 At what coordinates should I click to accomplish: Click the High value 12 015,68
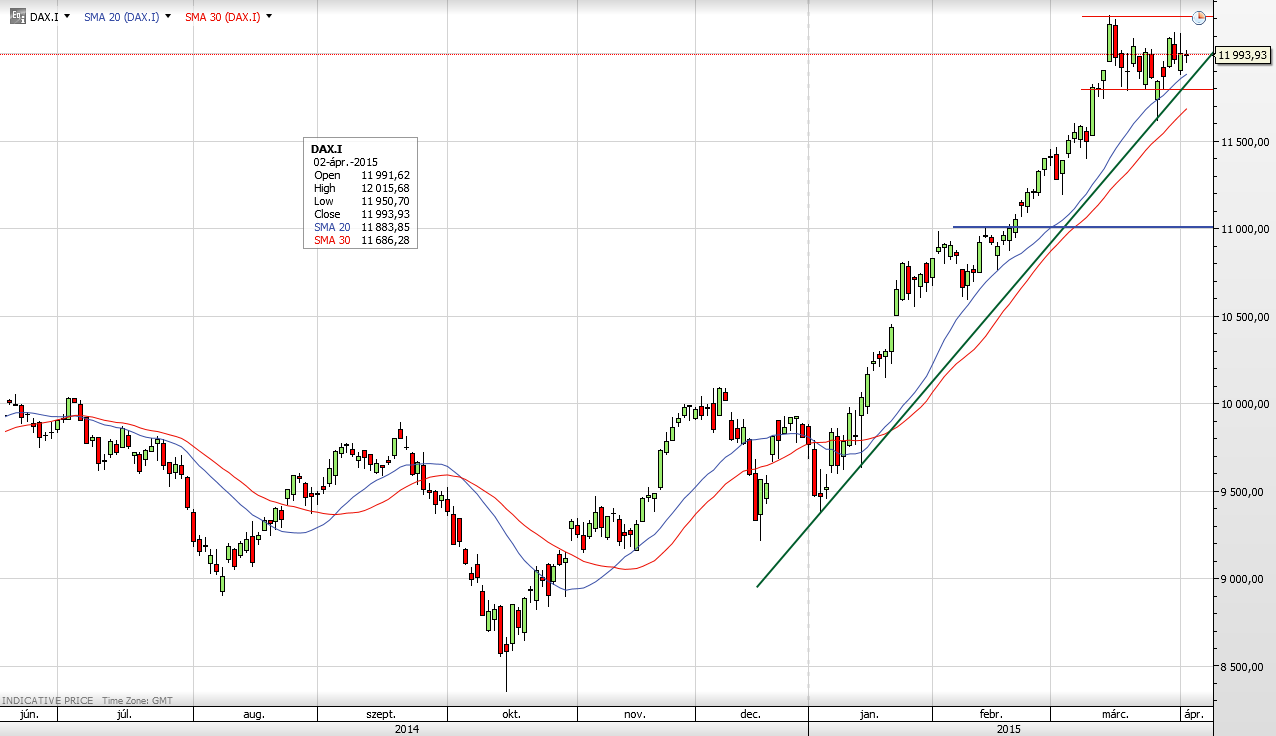pyautogui.click(x=386, y=188)
